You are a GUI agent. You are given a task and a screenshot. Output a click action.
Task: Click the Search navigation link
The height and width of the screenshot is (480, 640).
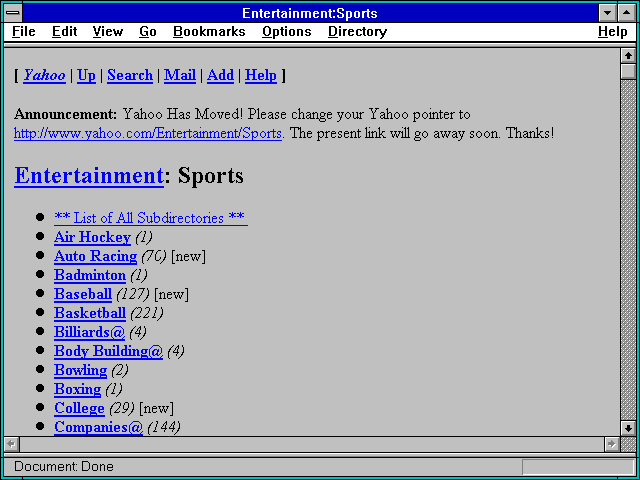click(x=130, y=76)
